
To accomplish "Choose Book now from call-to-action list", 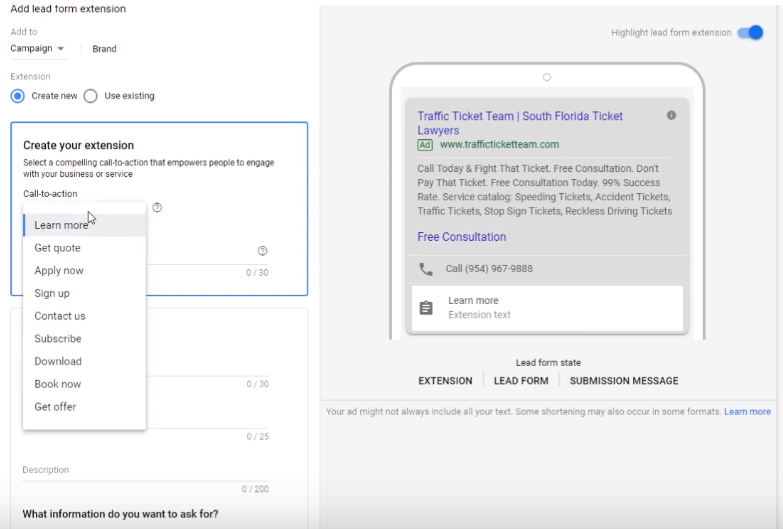I will point(84,384).
